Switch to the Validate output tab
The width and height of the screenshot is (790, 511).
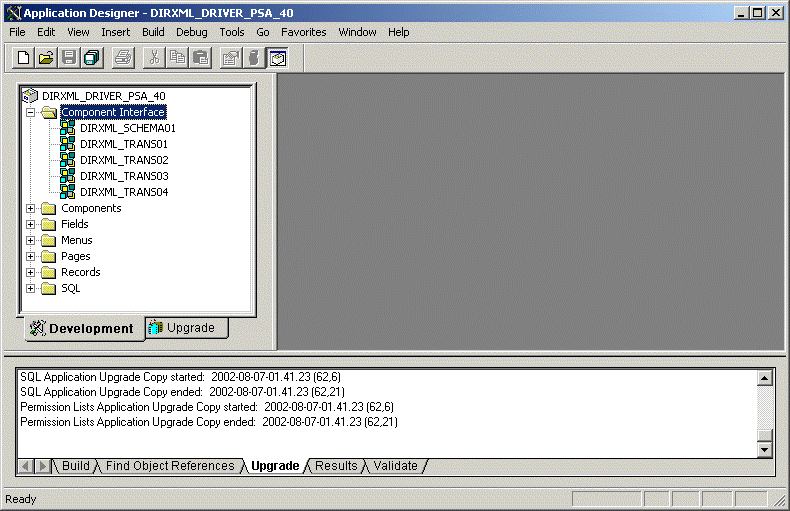[x=396, y=466]
